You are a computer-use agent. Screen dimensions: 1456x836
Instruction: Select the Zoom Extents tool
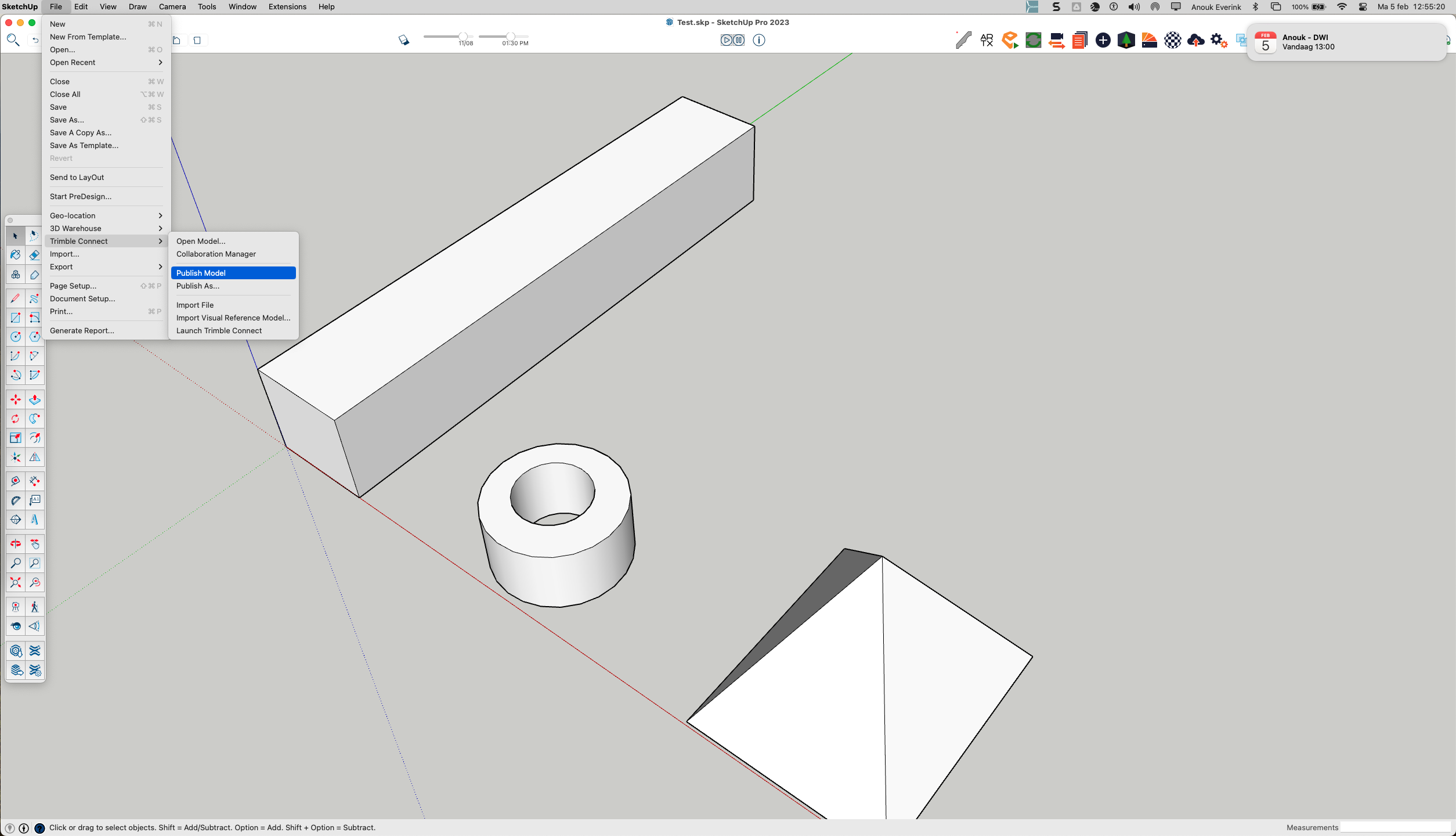[16, 582]
